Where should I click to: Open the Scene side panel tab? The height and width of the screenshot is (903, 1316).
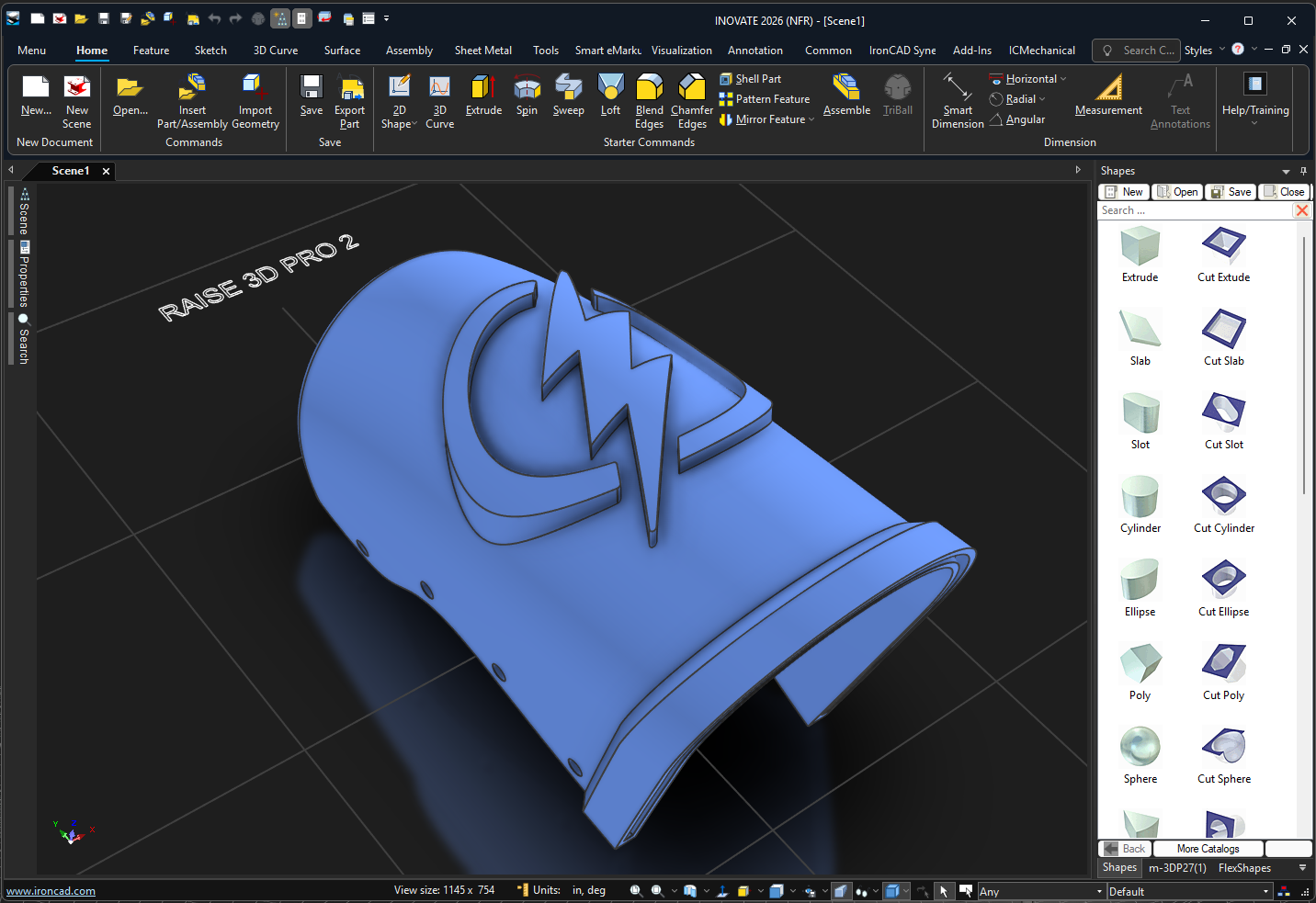point(24,211)
